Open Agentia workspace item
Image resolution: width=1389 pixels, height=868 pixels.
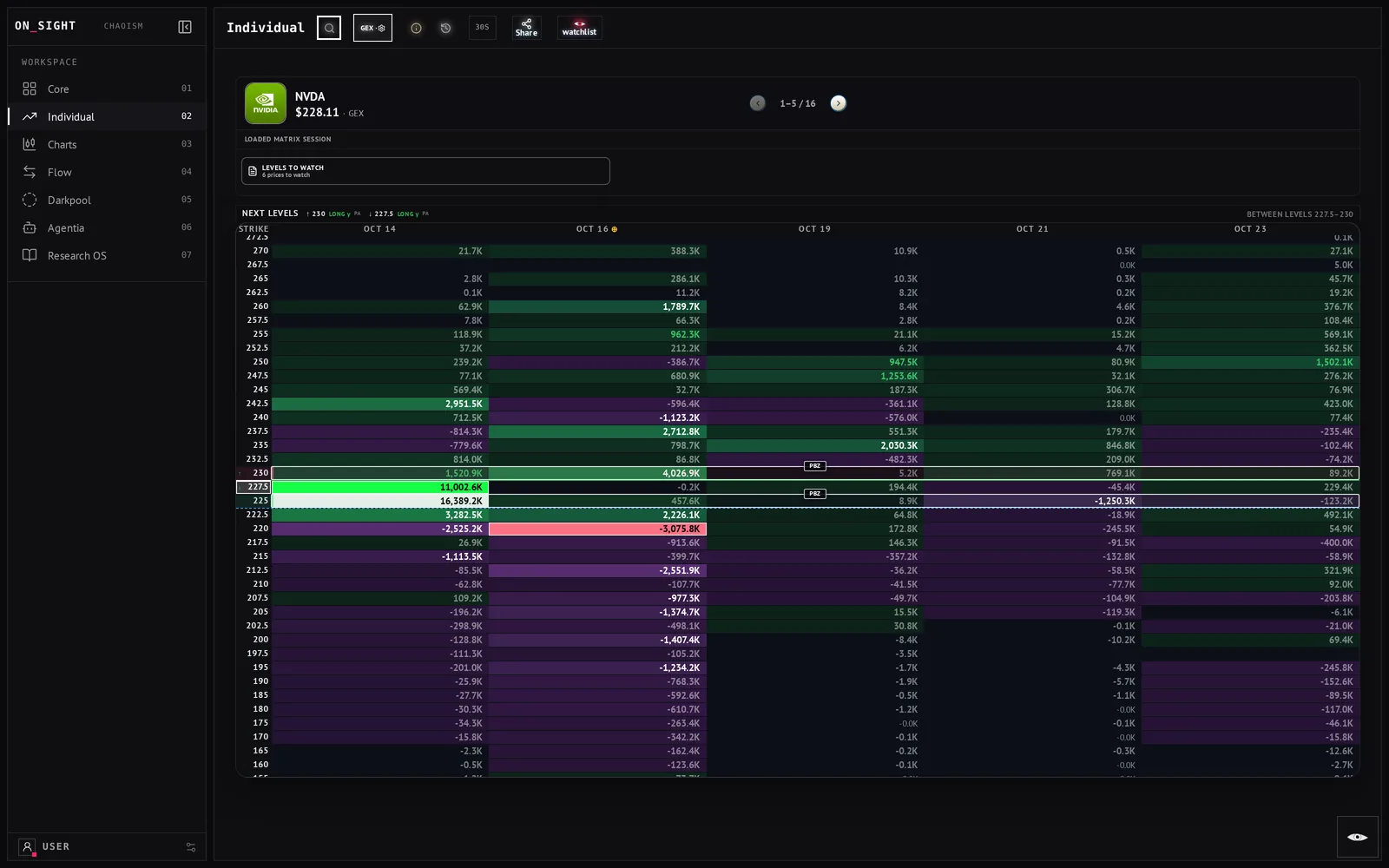107,227
